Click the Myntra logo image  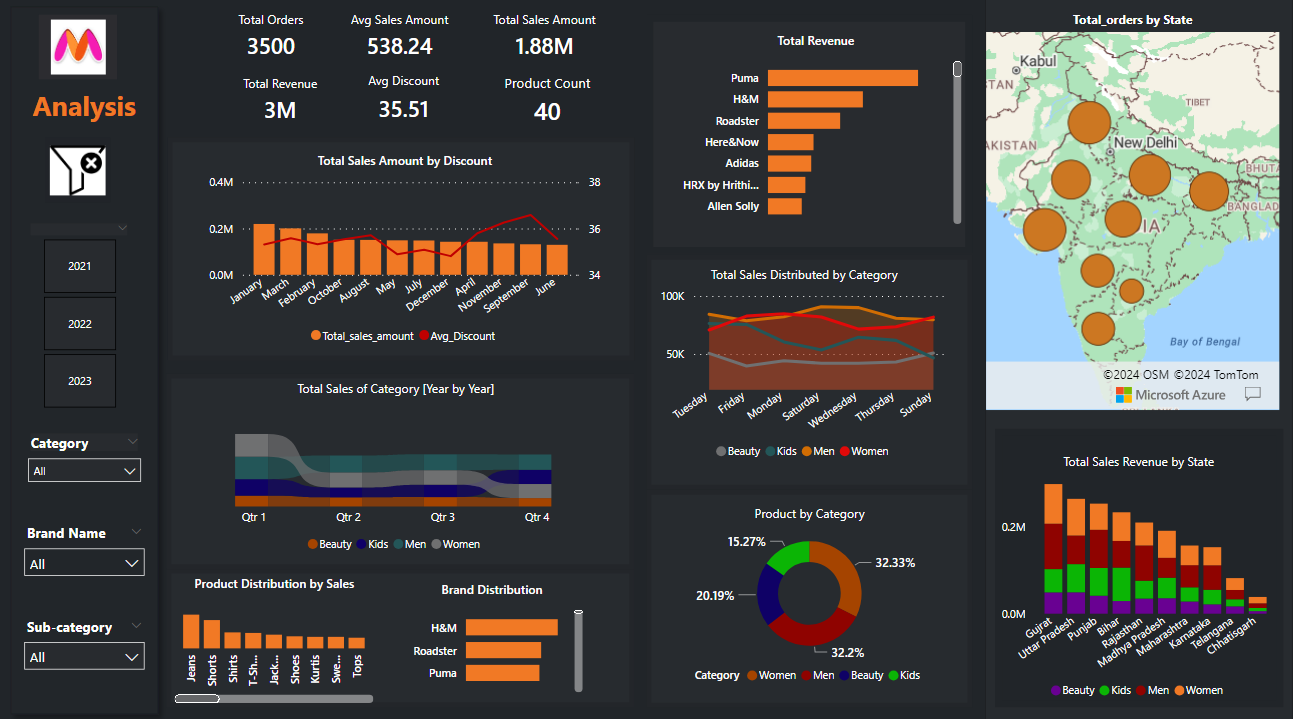coord(78,47)
